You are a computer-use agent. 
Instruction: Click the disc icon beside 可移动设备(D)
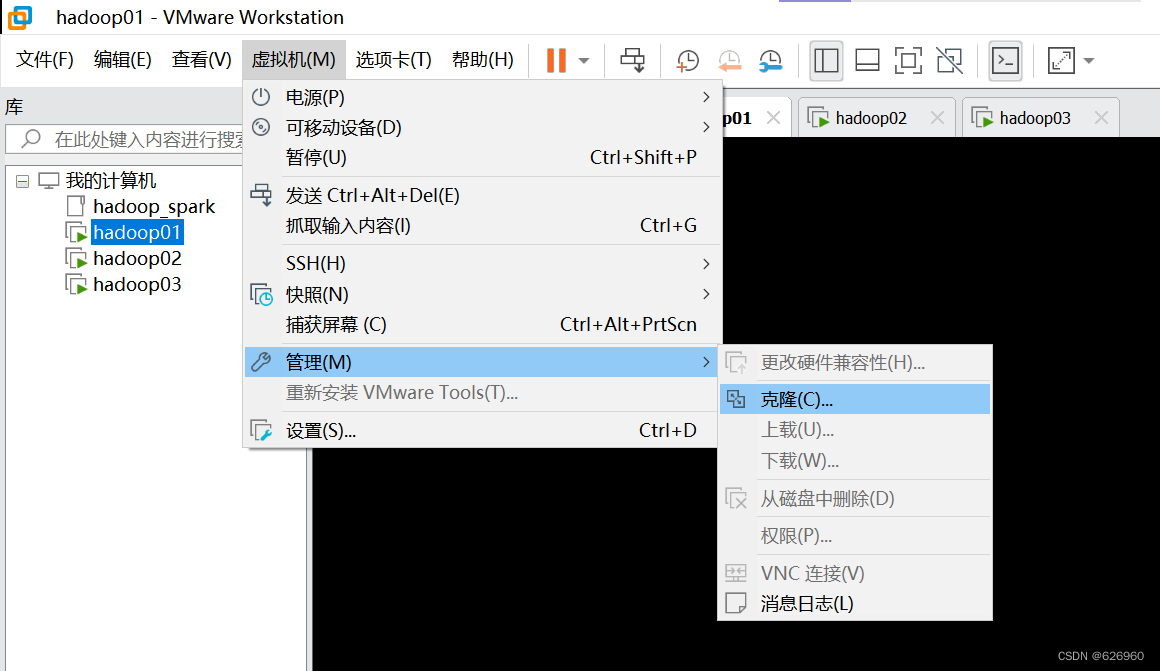(260, 127)
